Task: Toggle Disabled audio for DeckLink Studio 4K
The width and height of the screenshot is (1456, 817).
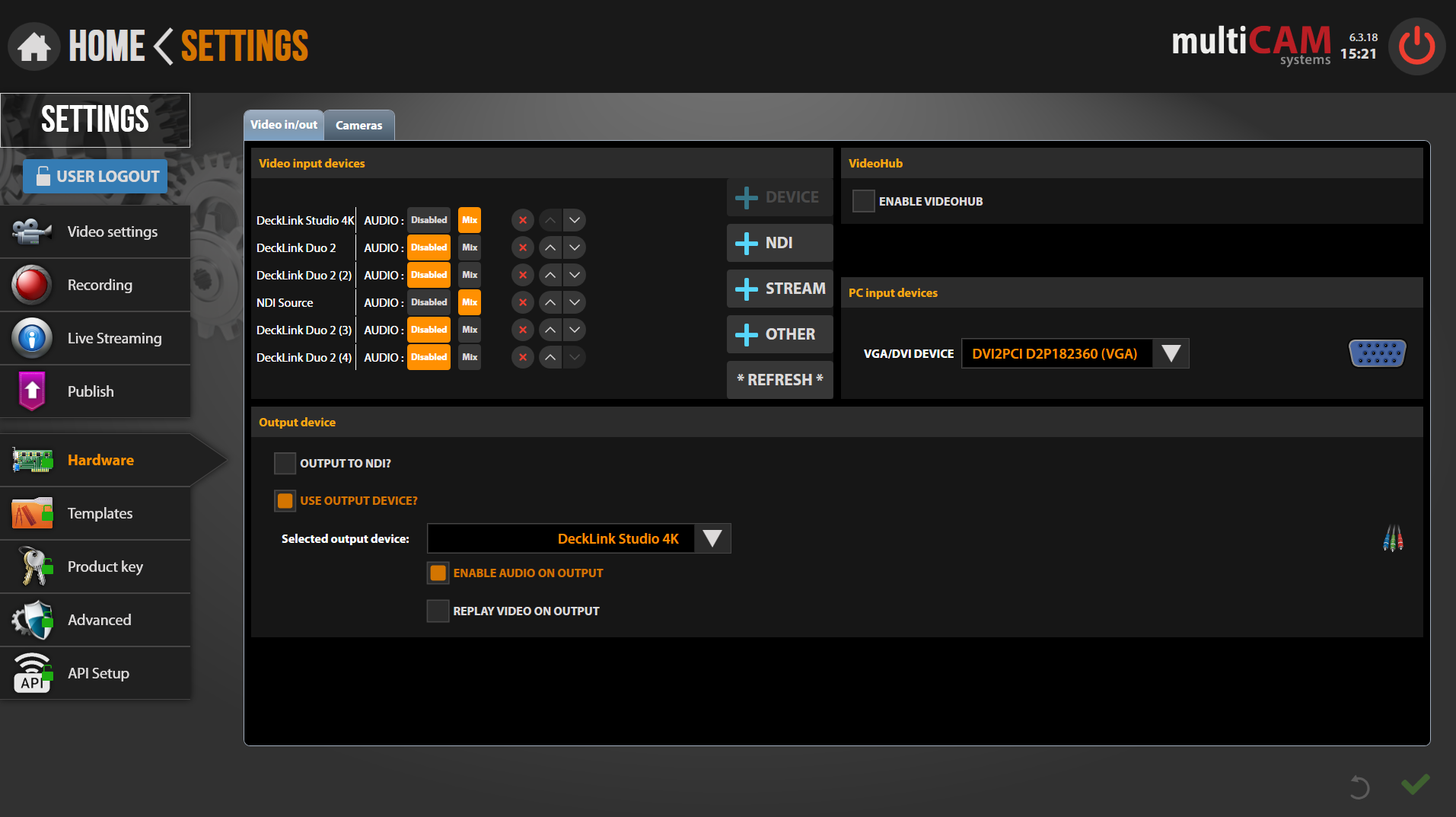Action: pyautogui.click(x=429, y=220)
